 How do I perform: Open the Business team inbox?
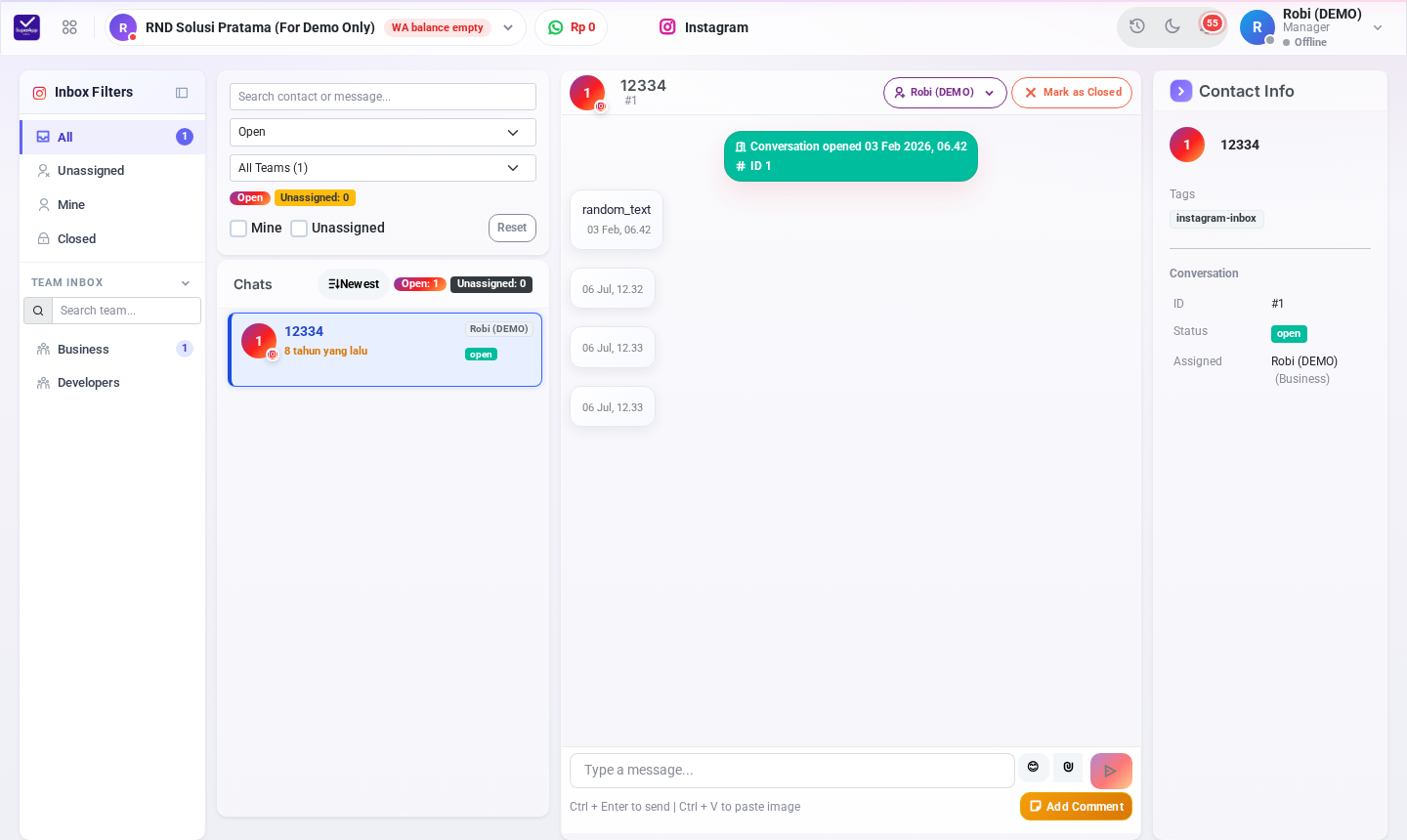(x=113, y=349)
